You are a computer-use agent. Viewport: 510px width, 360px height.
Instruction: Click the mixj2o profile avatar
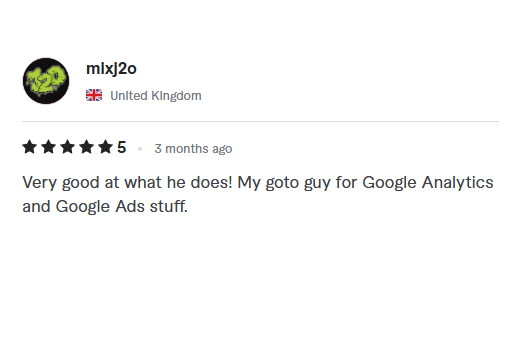click(46, 81)
